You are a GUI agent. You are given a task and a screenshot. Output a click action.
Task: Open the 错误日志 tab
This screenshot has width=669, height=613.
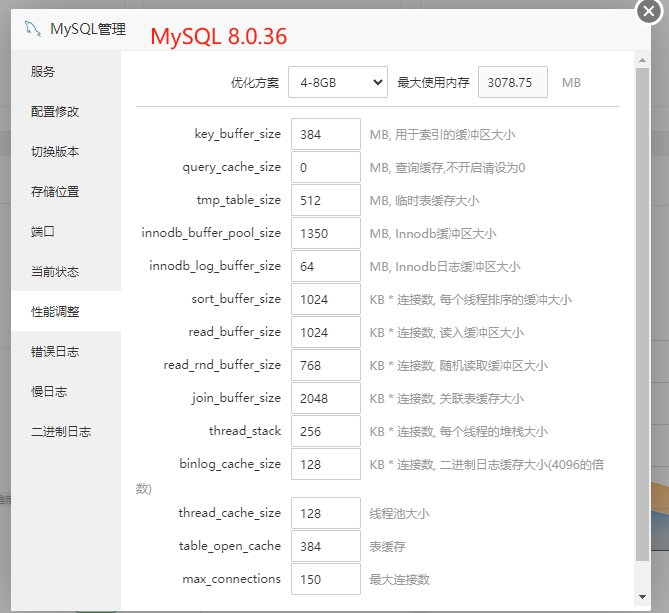point(66,352)
